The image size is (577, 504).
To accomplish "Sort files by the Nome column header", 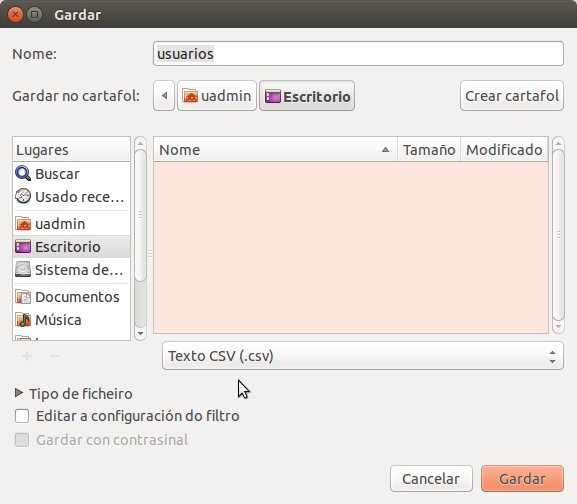I will 275,149.
